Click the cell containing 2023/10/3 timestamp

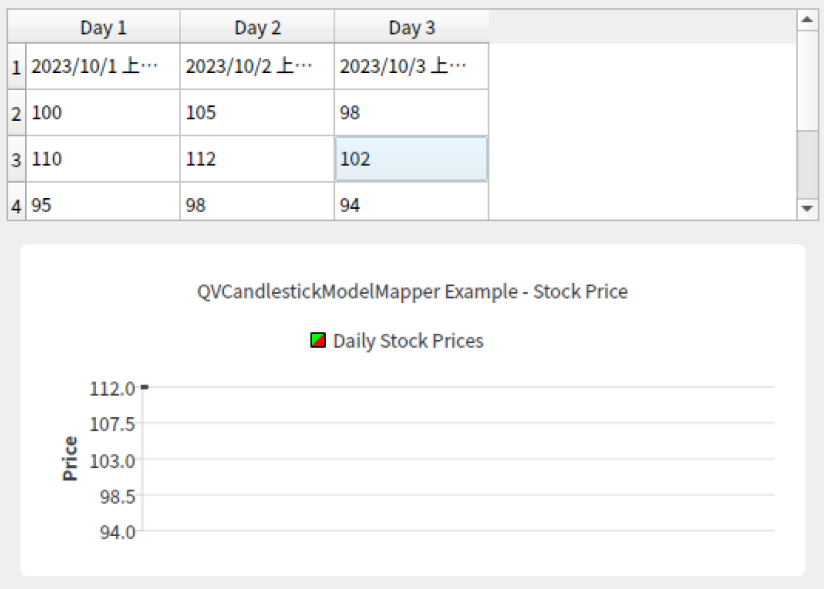[x=411, y=67]
